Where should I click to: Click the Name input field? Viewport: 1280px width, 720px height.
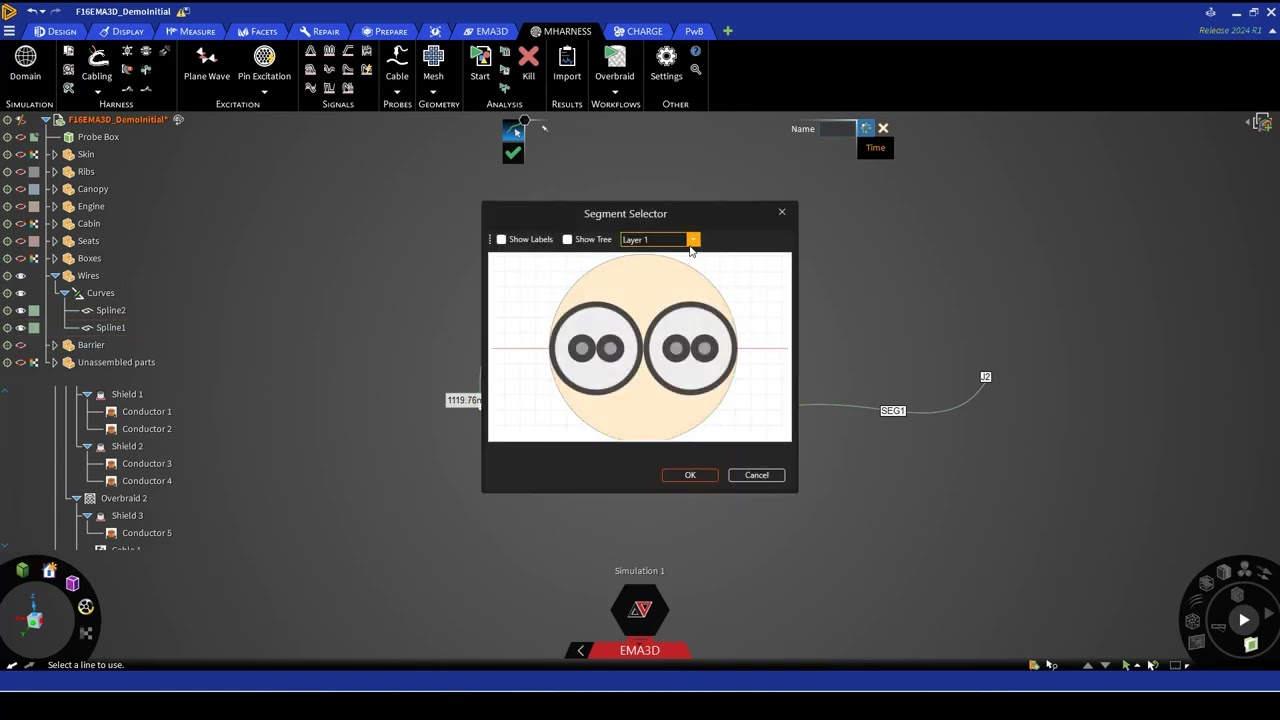click(x=838, y=128)
